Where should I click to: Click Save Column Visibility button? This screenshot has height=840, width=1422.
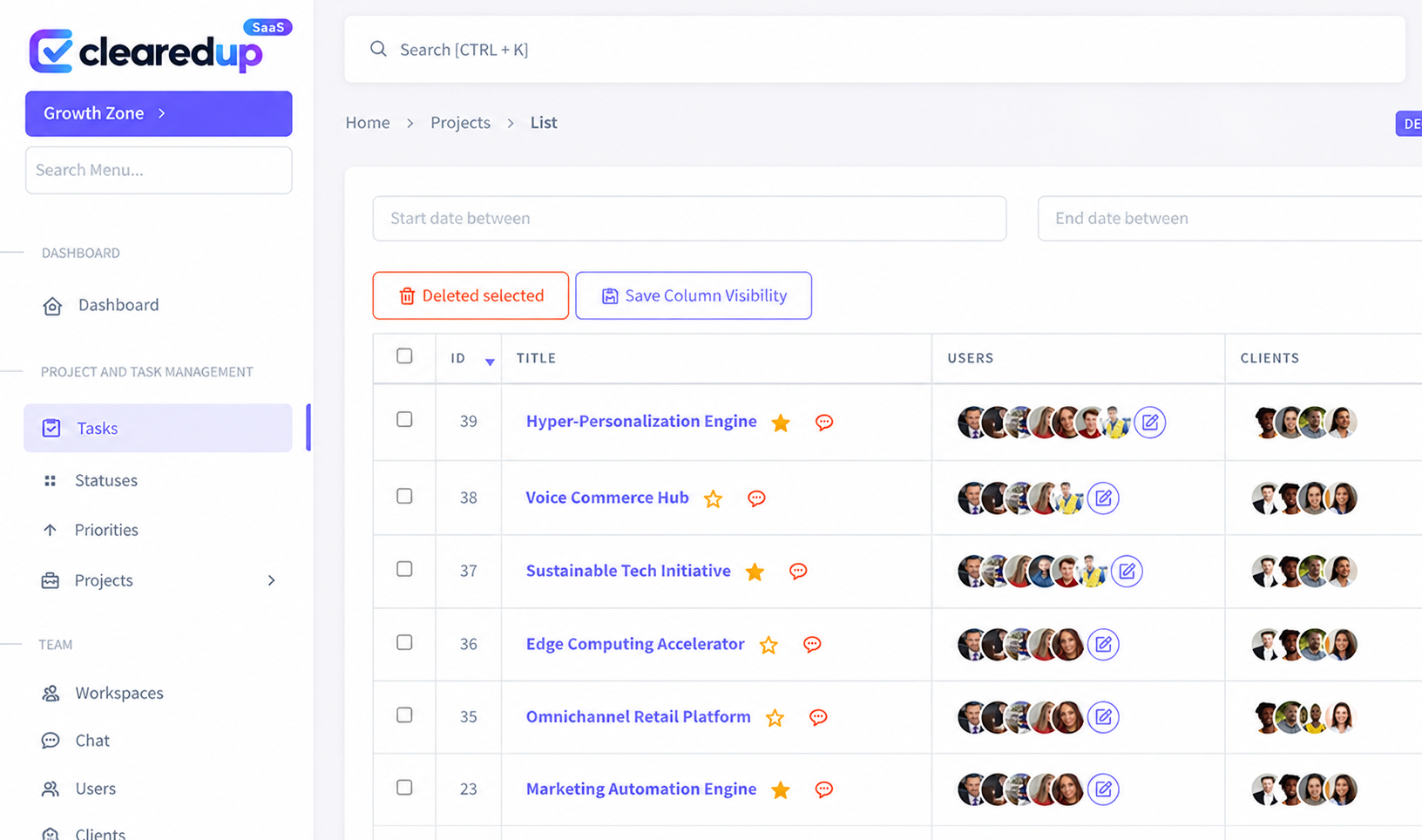pos(694,295)
